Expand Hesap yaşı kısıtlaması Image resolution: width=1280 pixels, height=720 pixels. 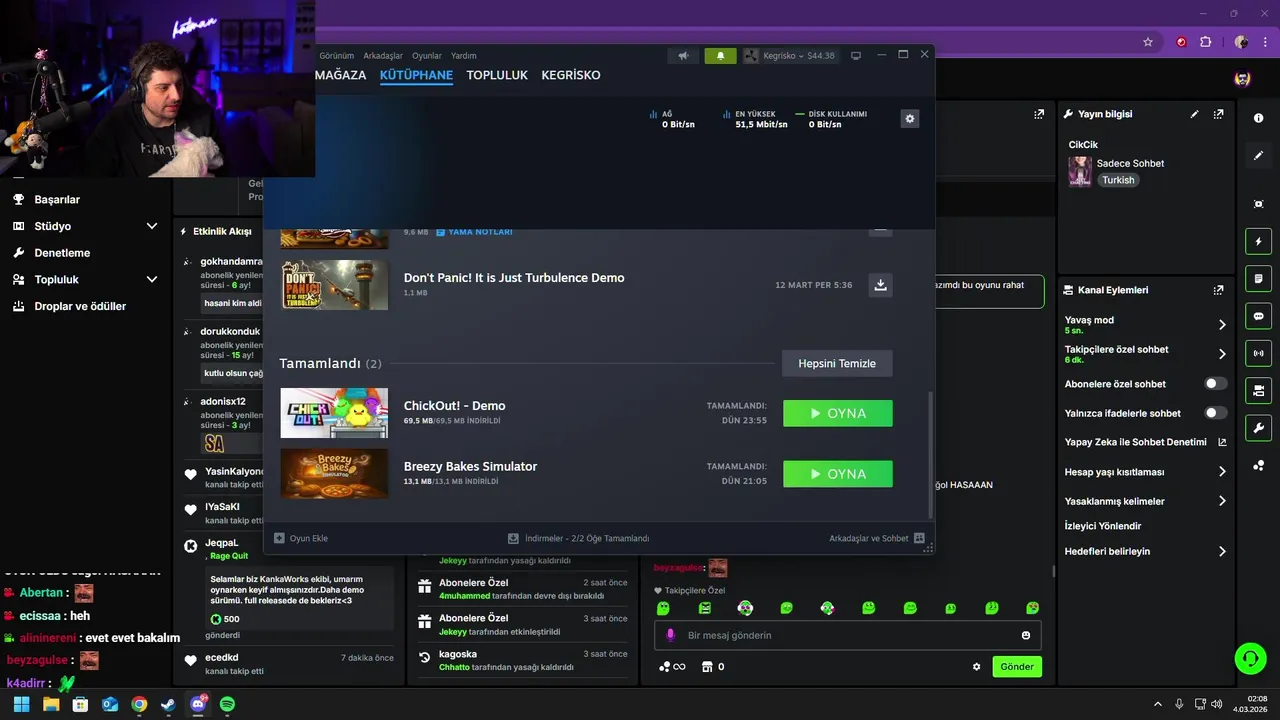(x=1222, y=472)
